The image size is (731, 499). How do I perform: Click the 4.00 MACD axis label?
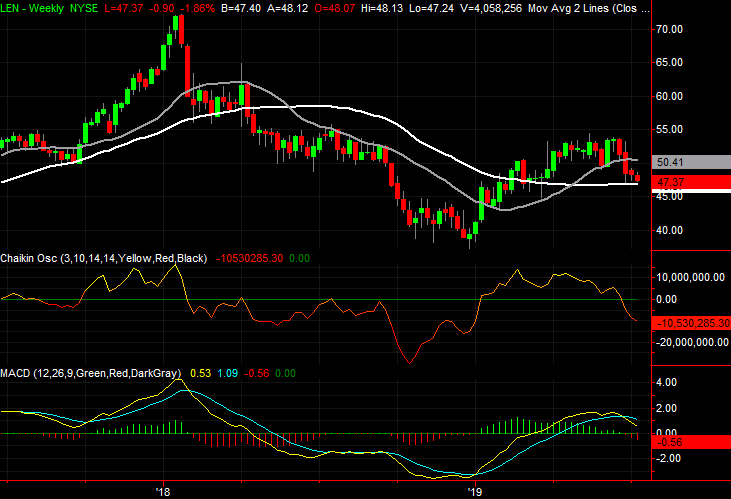coord(665,383)
